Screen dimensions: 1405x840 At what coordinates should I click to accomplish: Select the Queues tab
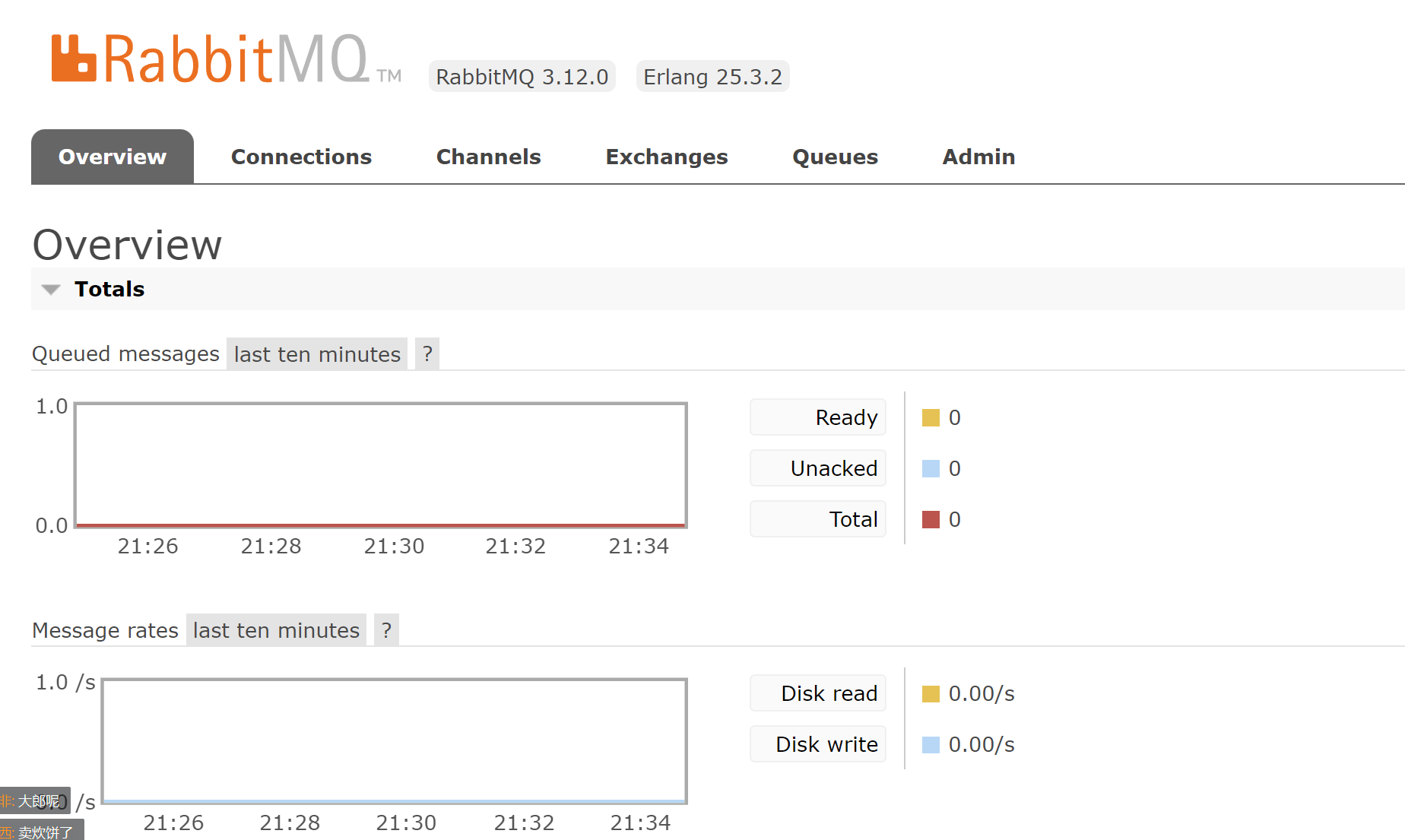pyautogui.click(x=835, y=157)
